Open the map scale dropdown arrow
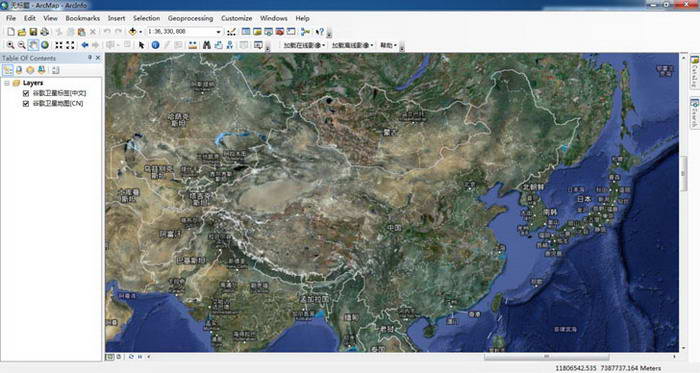The image size is (700, 373). pos(218,32)
